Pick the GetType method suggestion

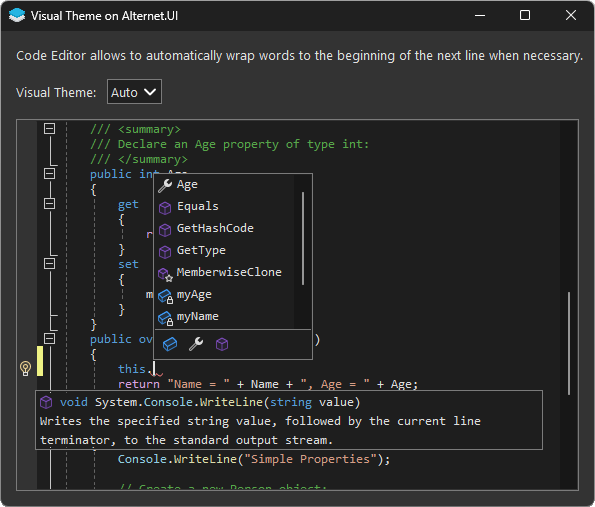pyautogui.click(x=224, y=251)
